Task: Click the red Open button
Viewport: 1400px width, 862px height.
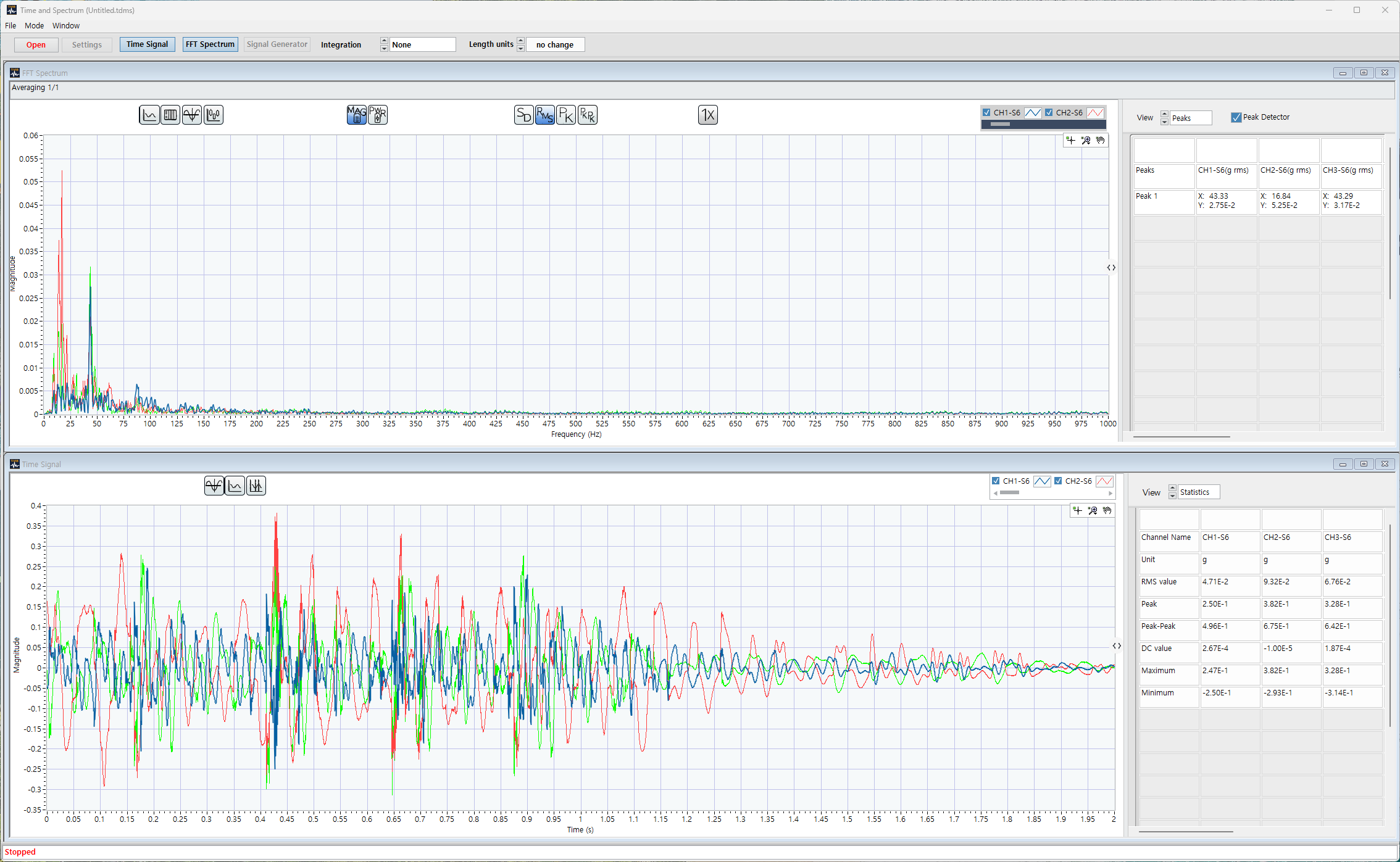Action: [x=36, y=44]
